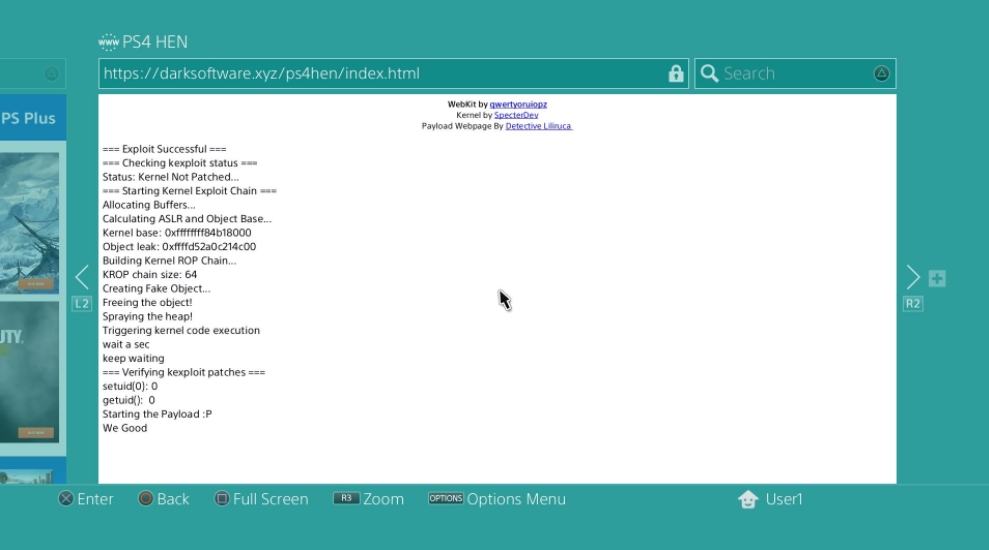This screenshot has width=989, height=550.
Task: Select the snowy landscape game thumbnail
Action: click(x=30, y=222)
